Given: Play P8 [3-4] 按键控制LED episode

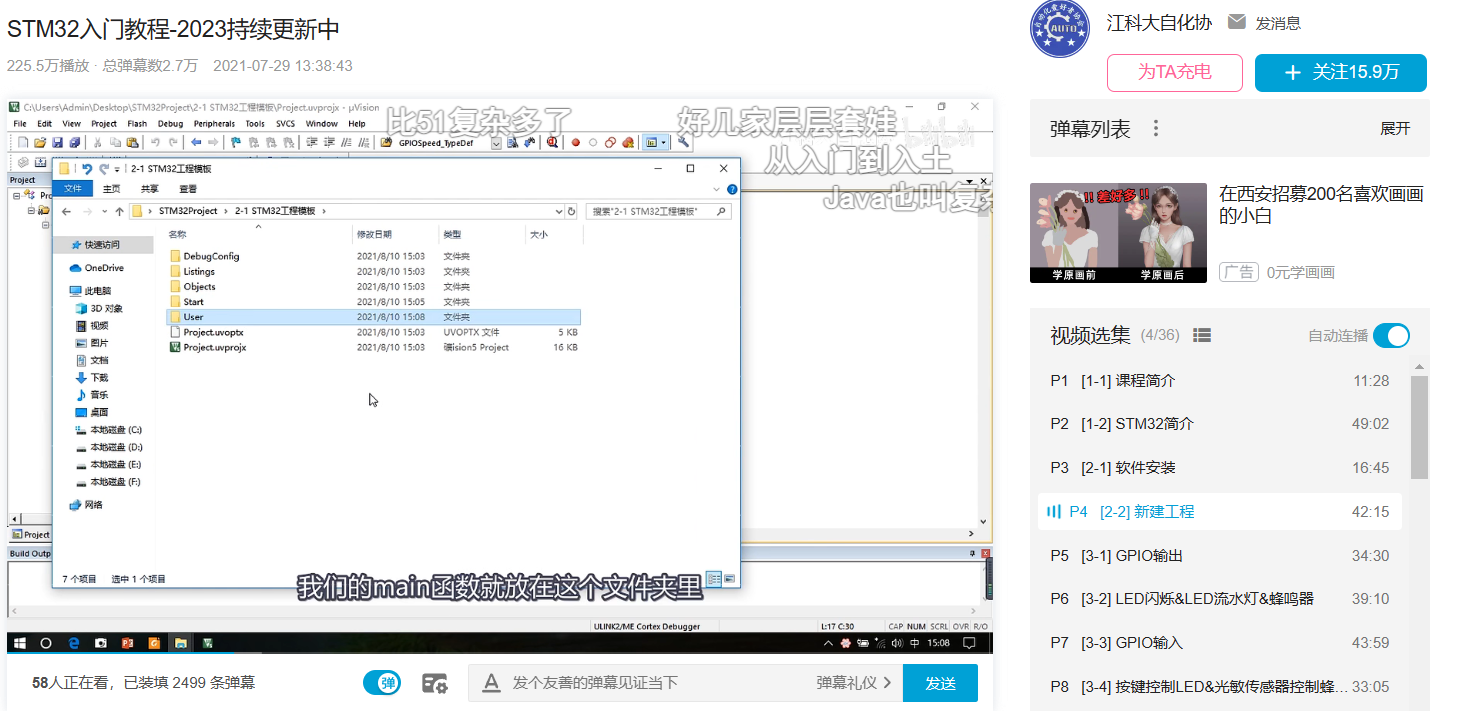Looking at the screenshot, I should [1220, 687].
